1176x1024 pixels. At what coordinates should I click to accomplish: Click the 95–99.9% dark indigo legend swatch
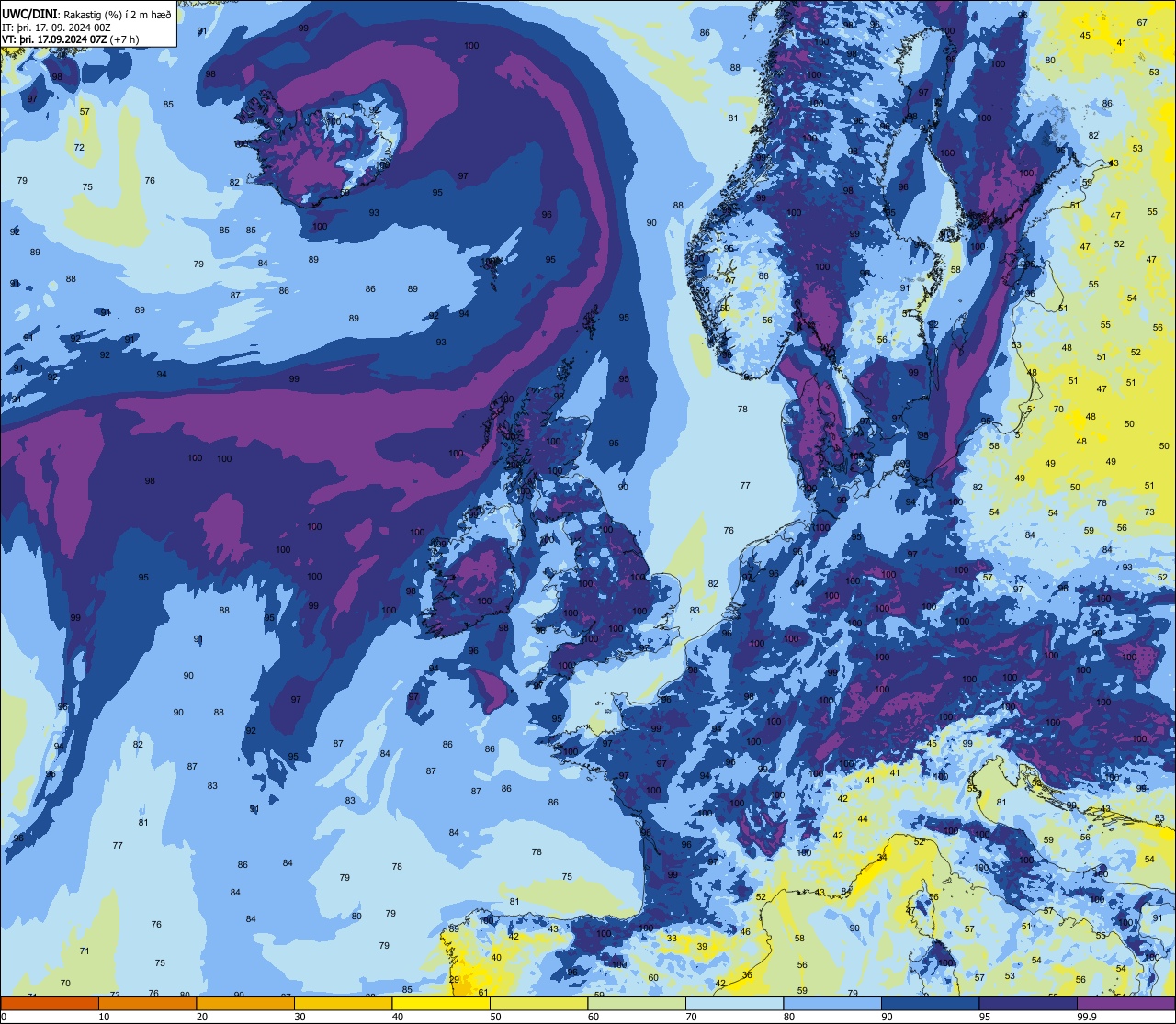(1028, 1004)
